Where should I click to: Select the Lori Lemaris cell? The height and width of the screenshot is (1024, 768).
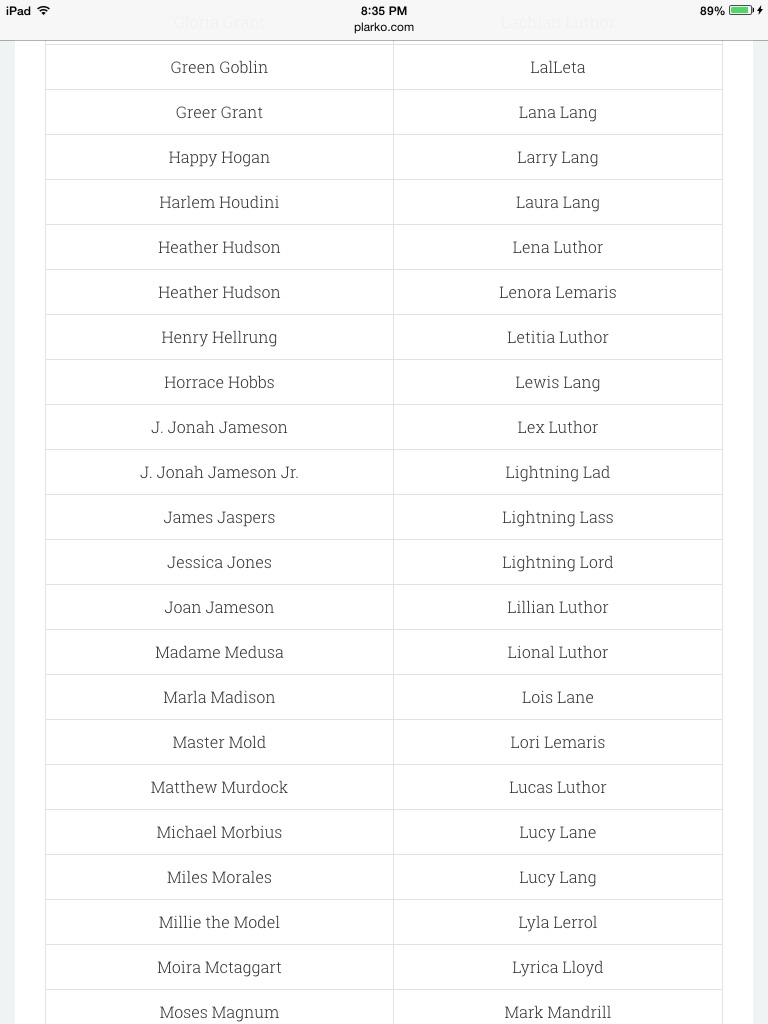click(558, 743)
